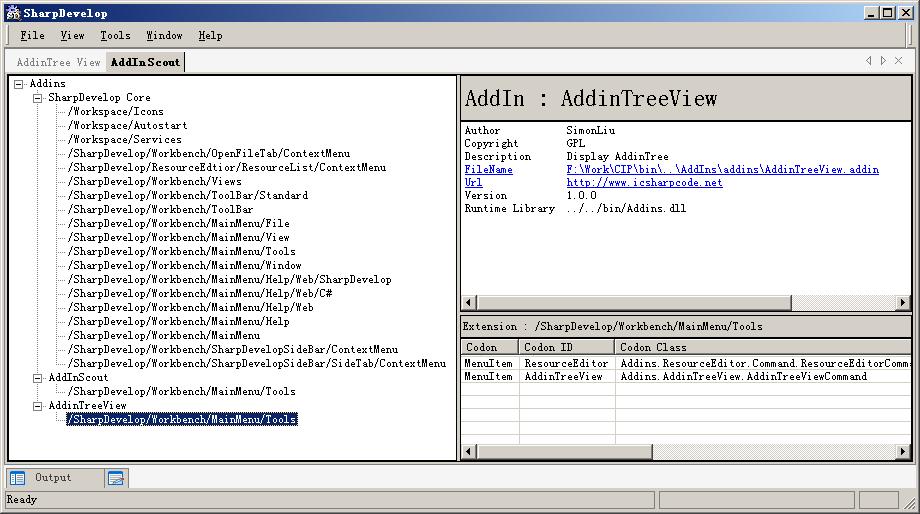This screenshot has width=920, height=514.
Task: Select MainMenu/Help/Web/SharpDevelop tree item
Action: click(229, 280)
